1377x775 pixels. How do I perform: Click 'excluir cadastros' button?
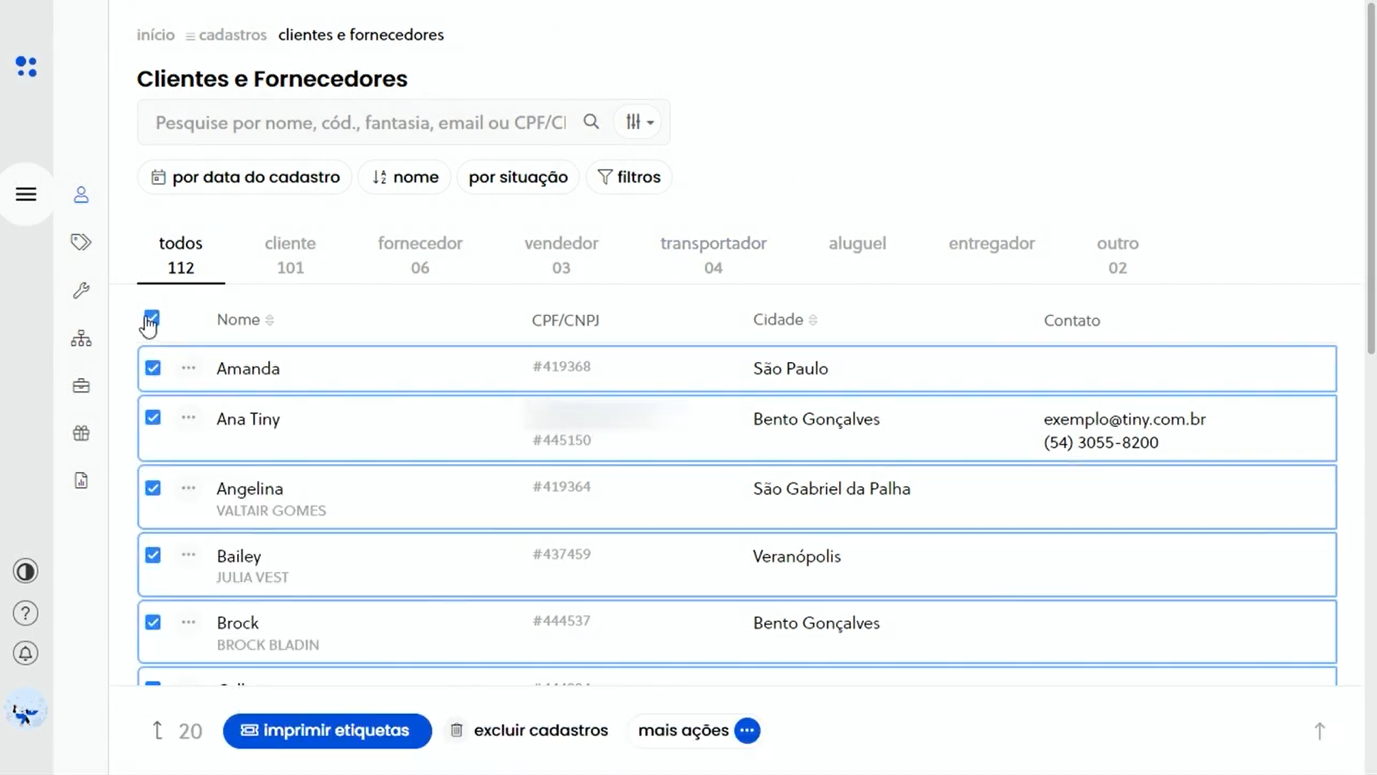528,731
